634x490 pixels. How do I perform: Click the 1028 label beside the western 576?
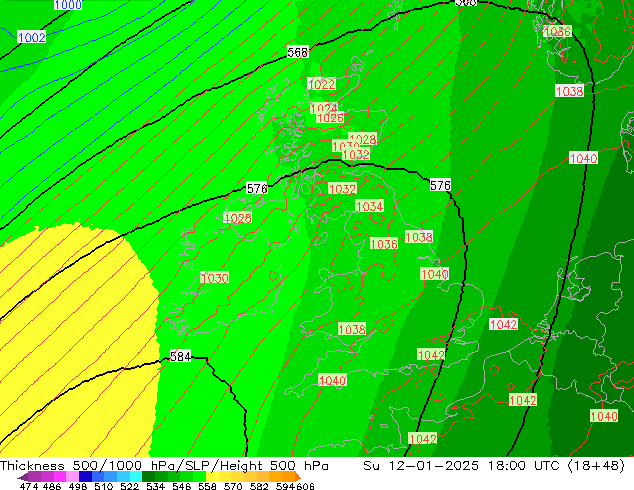click(237, 218)
